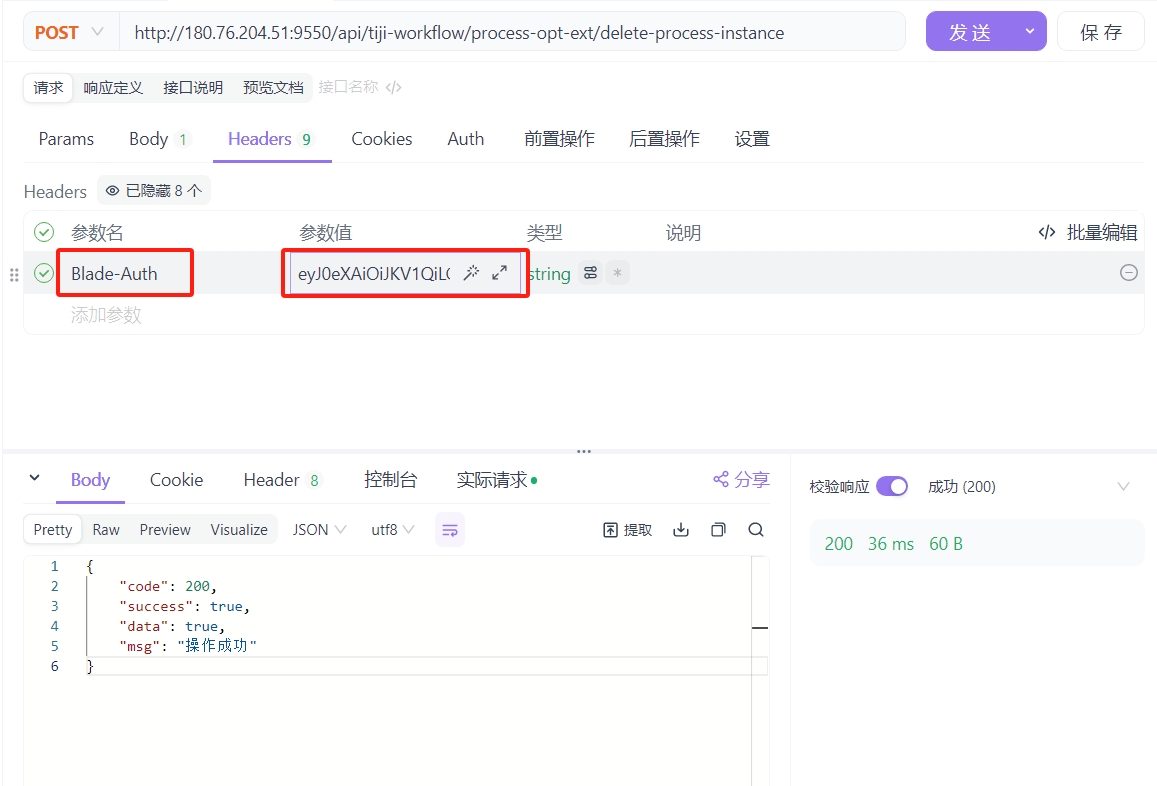
Task: Select the Headers 9 tab
Action: pos(272,139)
